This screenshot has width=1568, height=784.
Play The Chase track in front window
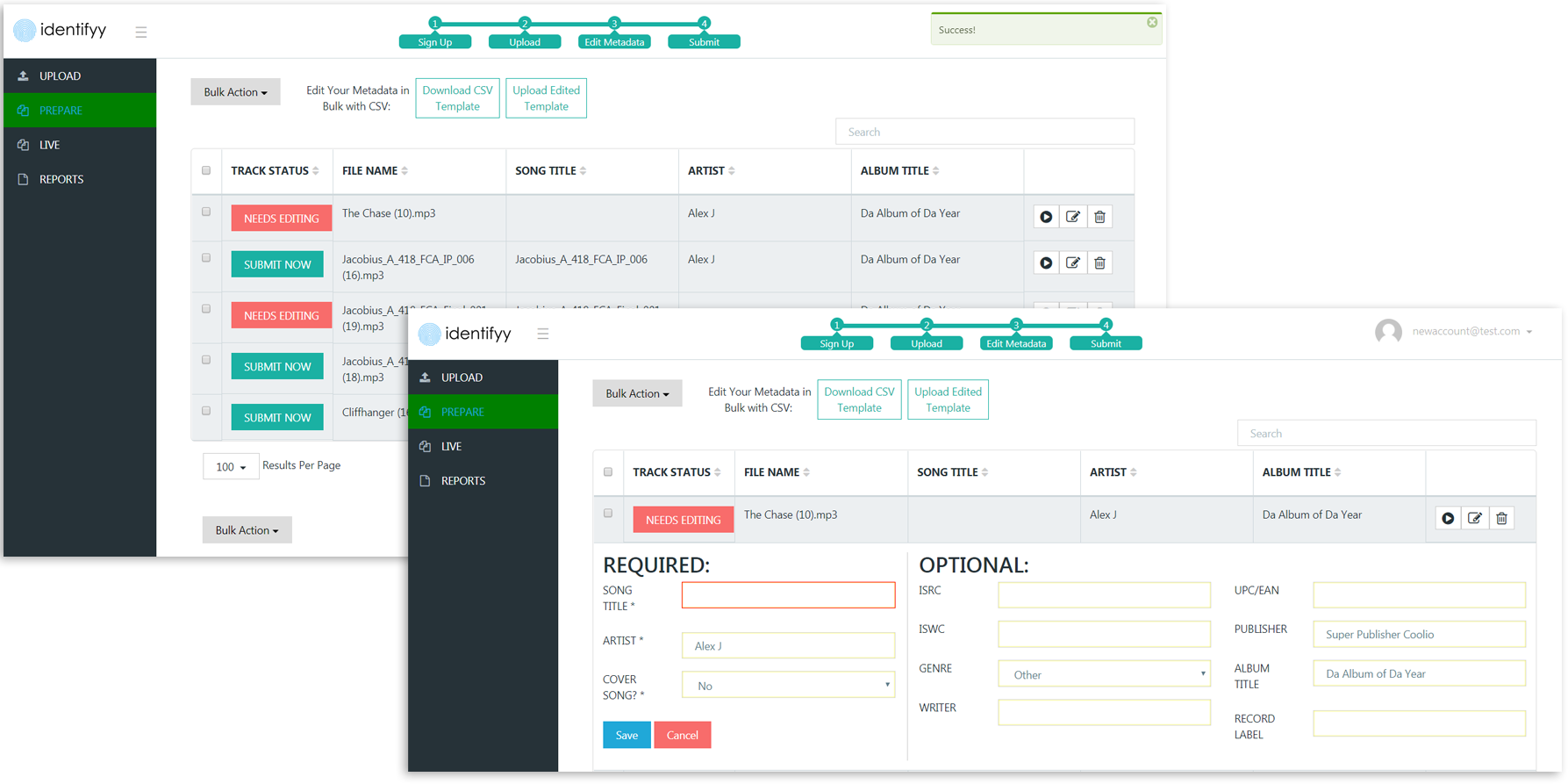[x=1448, y=519]
